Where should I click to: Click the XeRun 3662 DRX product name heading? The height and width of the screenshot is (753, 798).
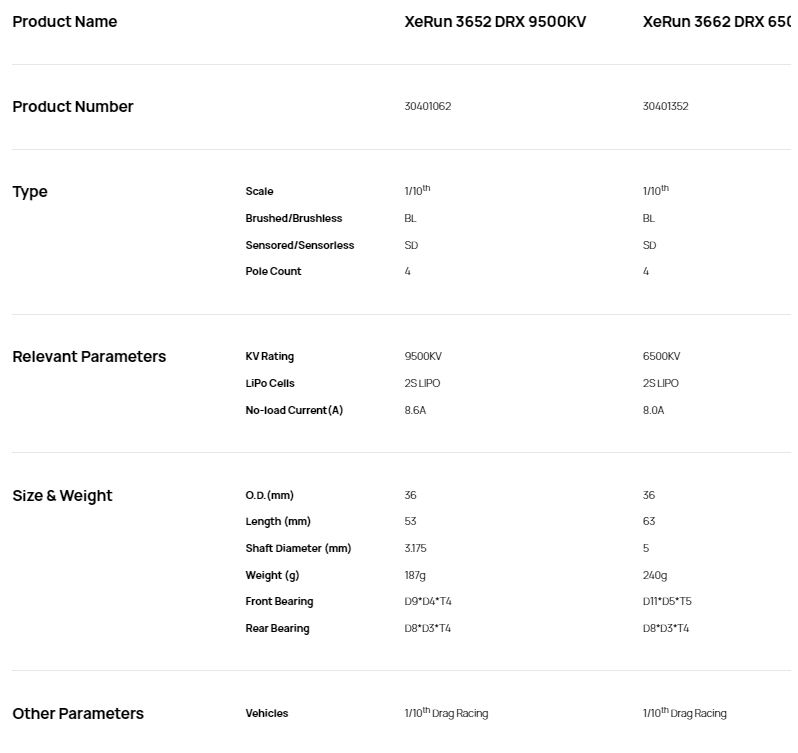[717, 22]
